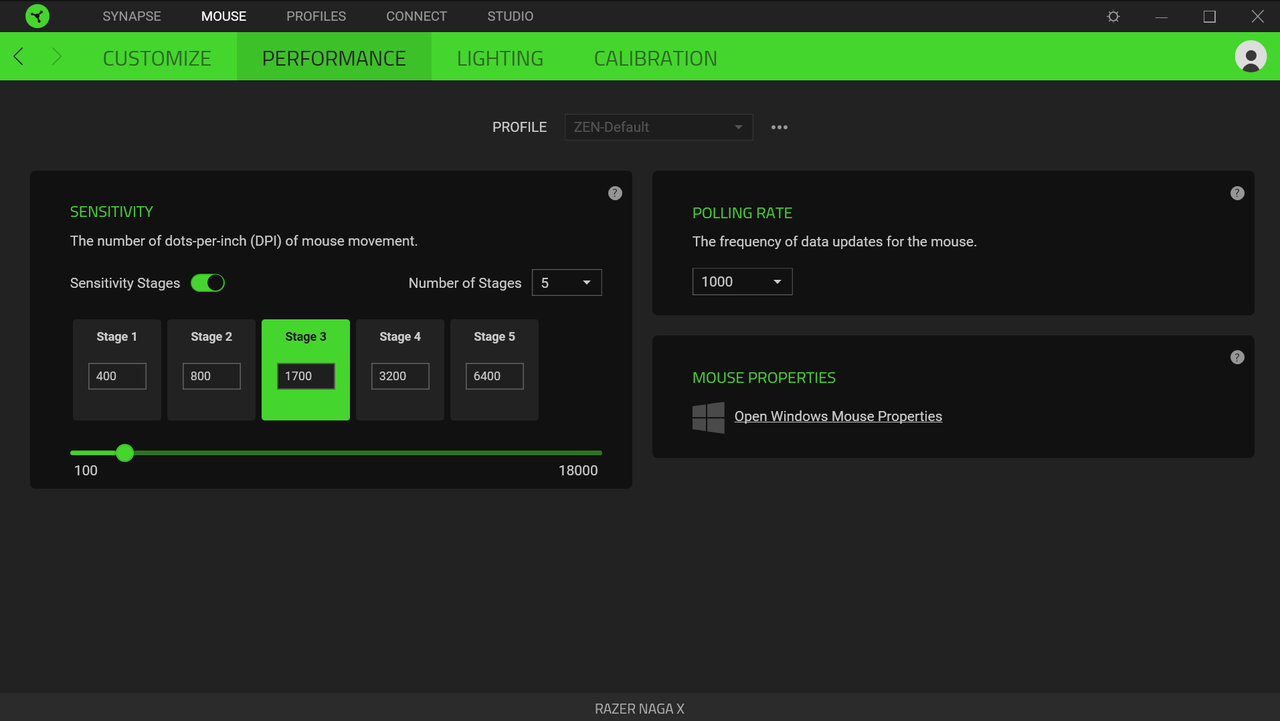Select the Stage 2 card

(x=211, y=370)
